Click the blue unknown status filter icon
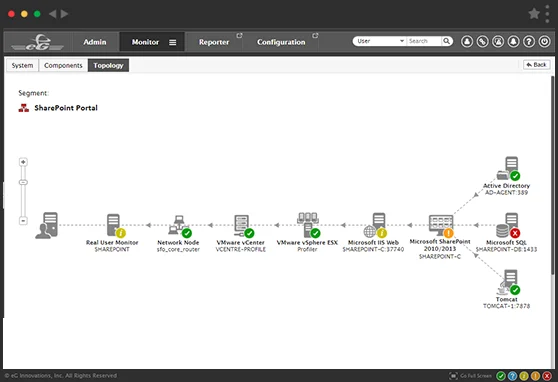The image size is (558, 382). tap(512, 376)
